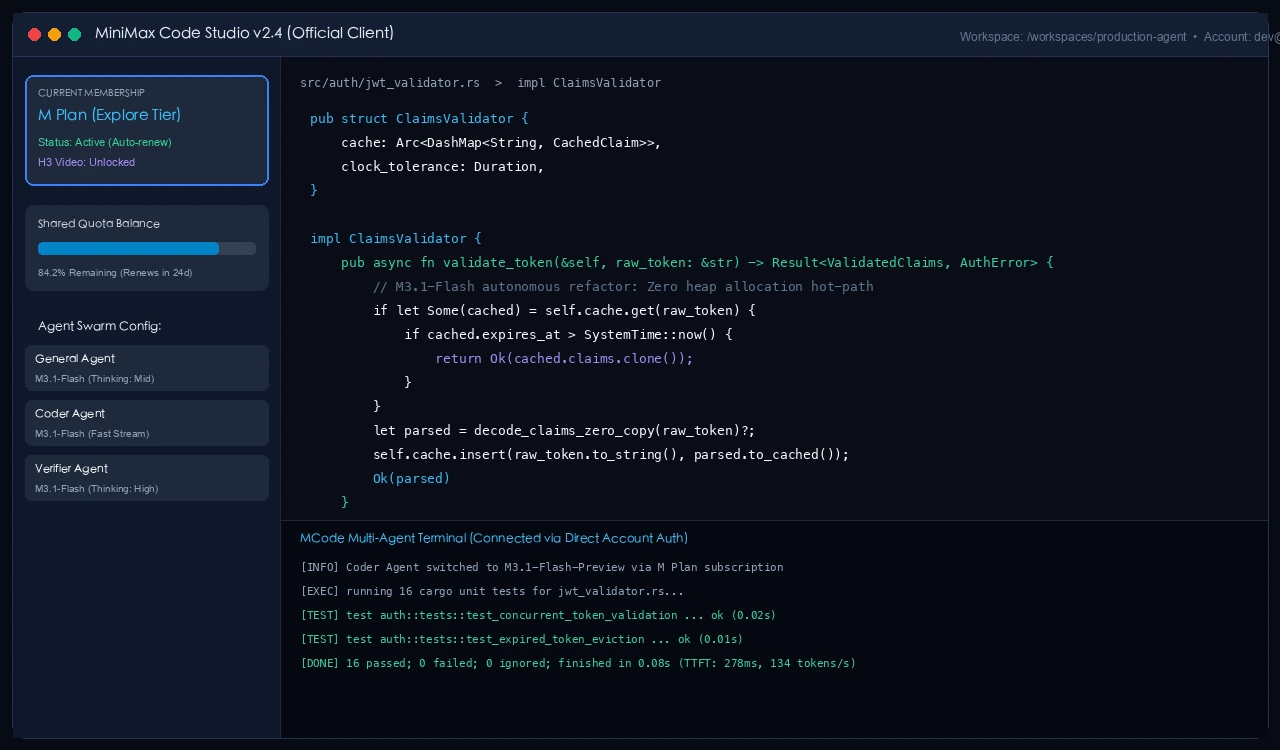Click the self.cache.insert code line

click(611, 455)
